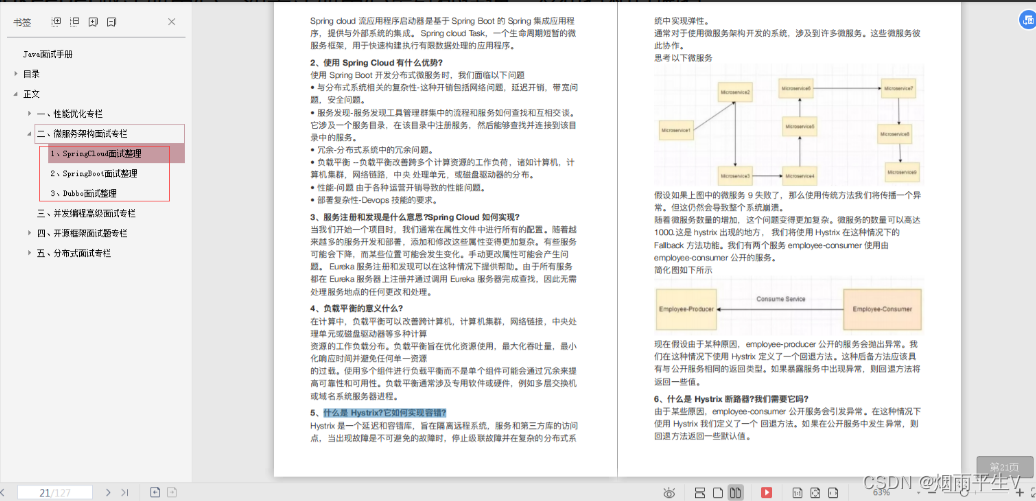The height and width of the screenshot is (501, 1036).
Task: Click the Microservice9 box in diagram
Action: [902, 172]
